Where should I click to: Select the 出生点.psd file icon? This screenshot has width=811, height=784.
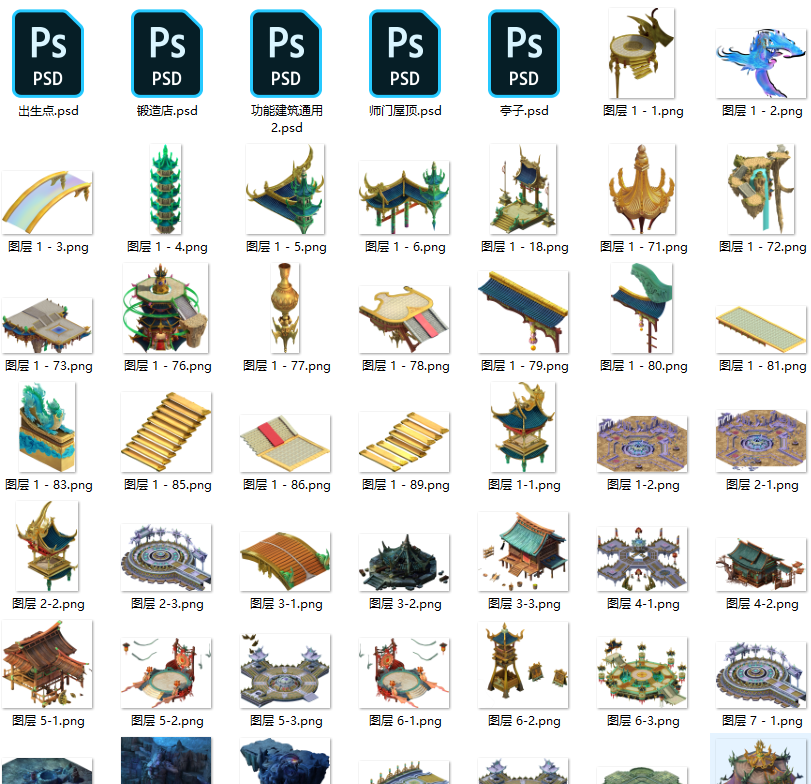pyautogui.click(x=48, y=54)
